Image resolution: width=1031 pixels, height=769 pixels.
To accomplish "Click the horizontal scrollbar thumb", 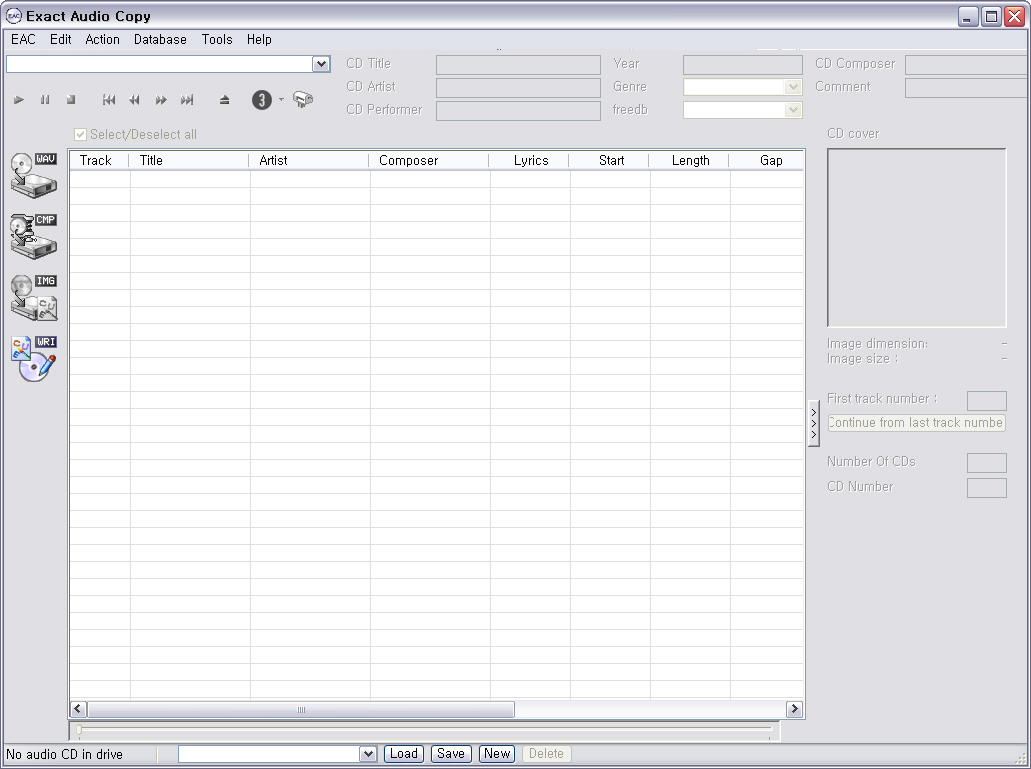I will (x=301, y=709).
